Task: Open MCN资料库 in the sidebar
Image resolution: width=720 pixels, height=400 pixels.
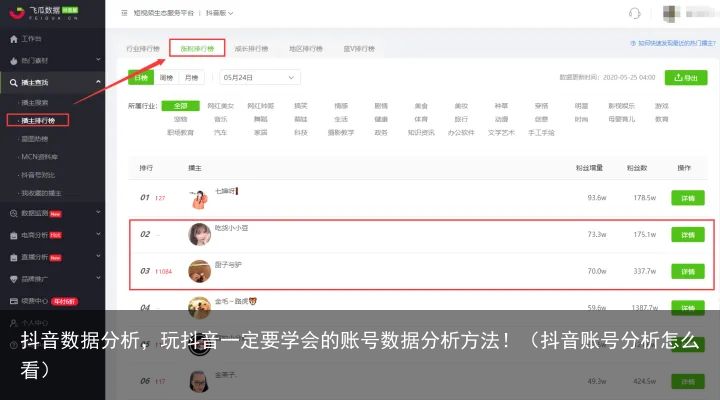Action: [39, 157]
